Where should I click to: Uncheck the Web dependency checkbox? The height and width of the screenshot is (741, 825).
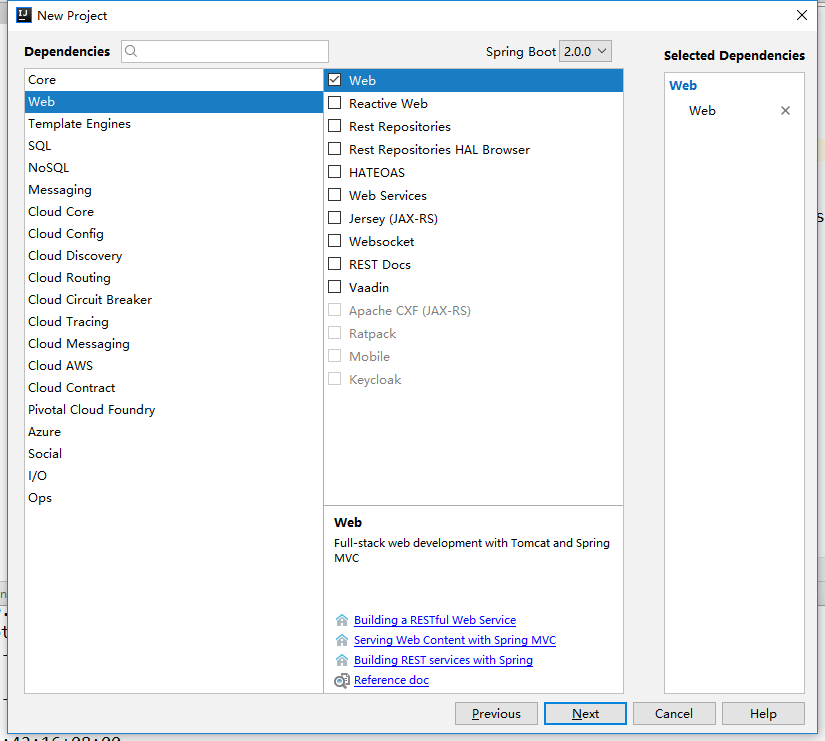point(335,80)
